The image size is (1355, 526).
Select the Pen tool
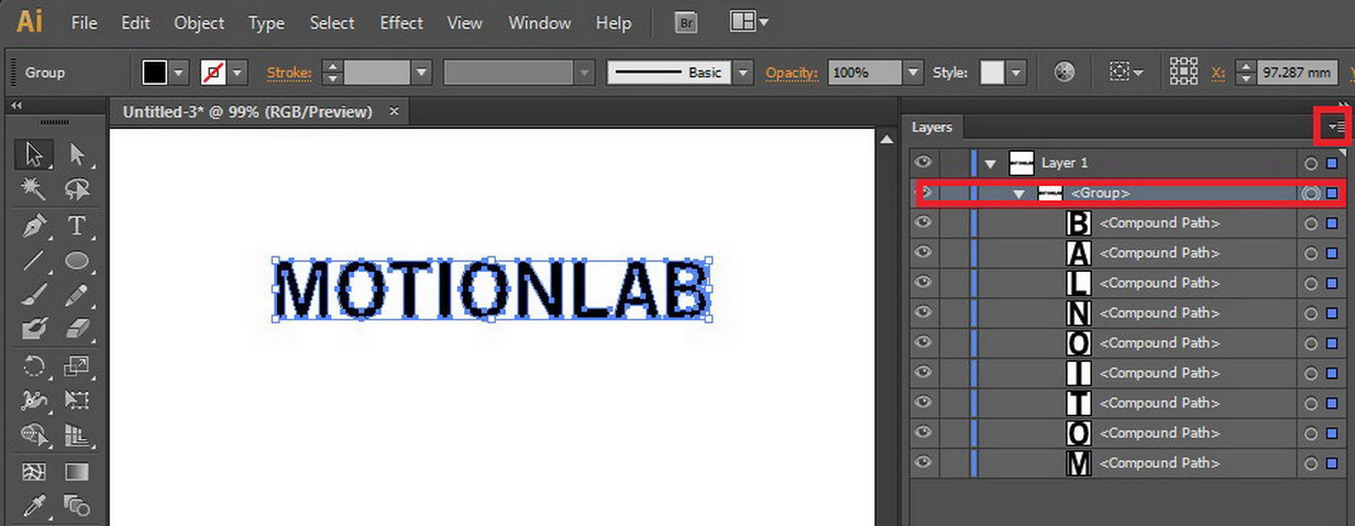tap(34, 226)
